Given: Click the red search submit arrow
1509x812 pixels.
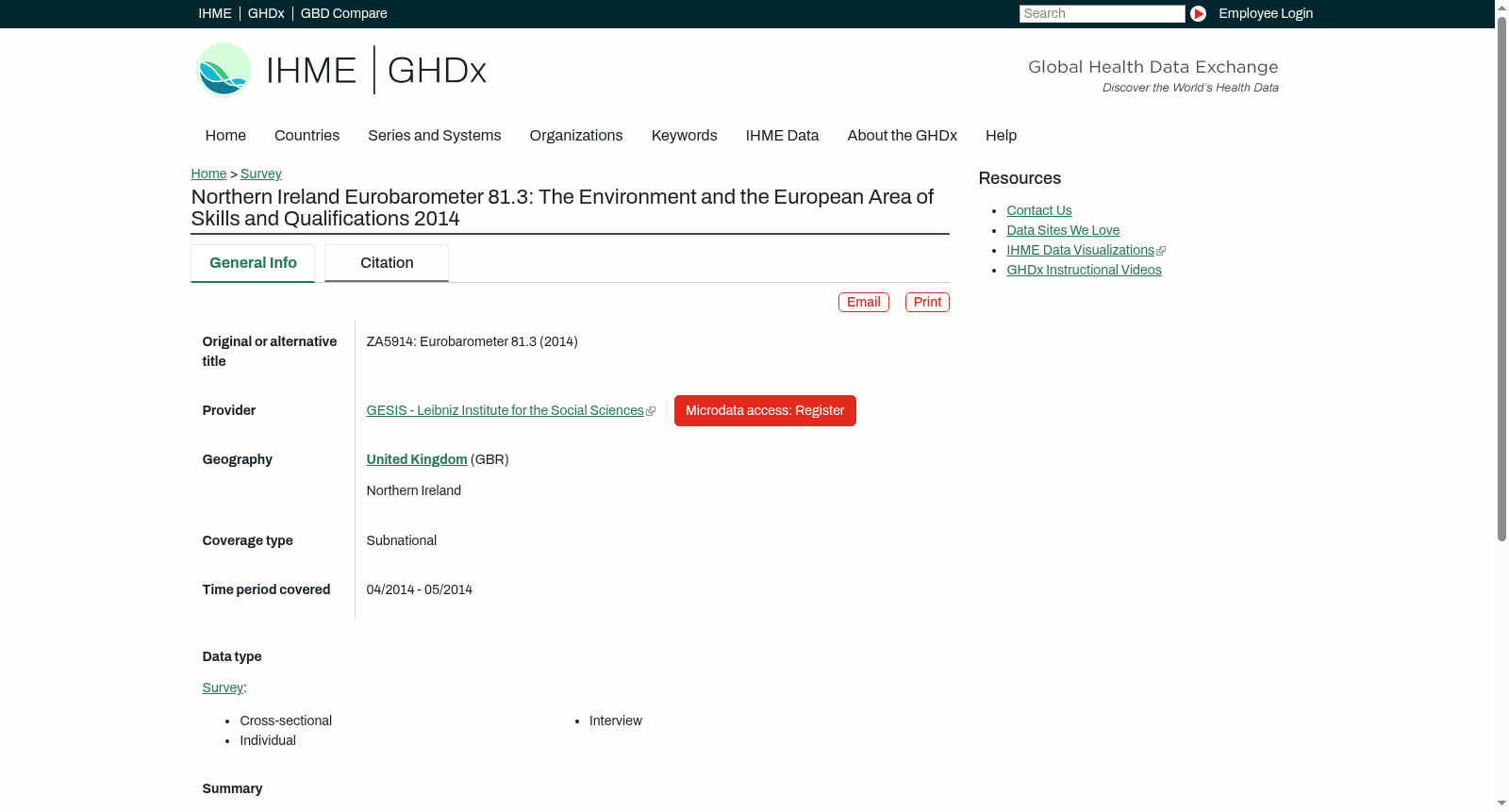Looking at the screenshot, I should pyautogui.click(x=1198, y=13).
